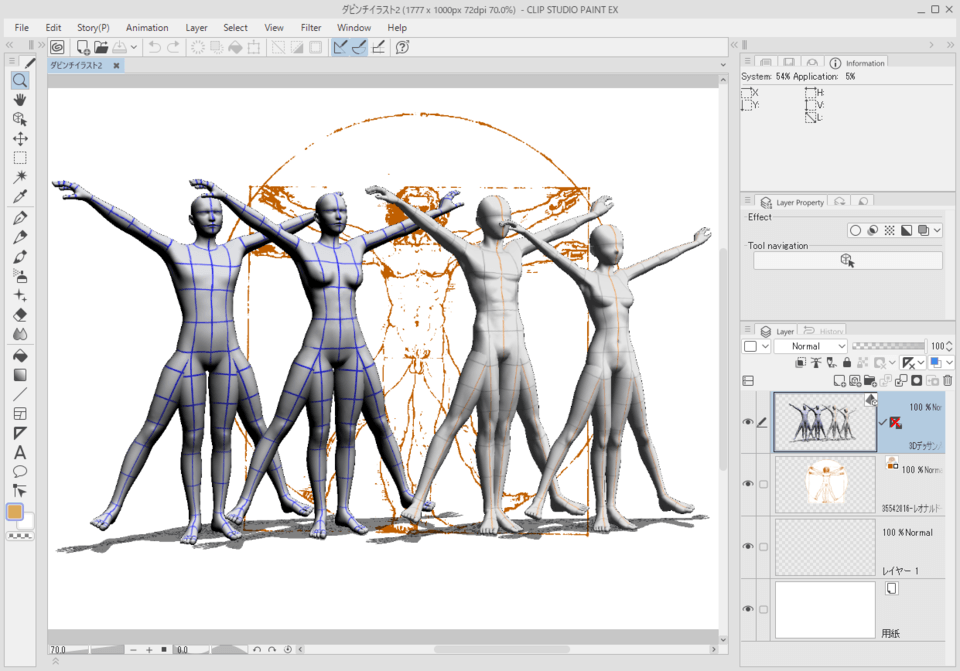
Task: Open the Window menu
Action: [354, 28]
